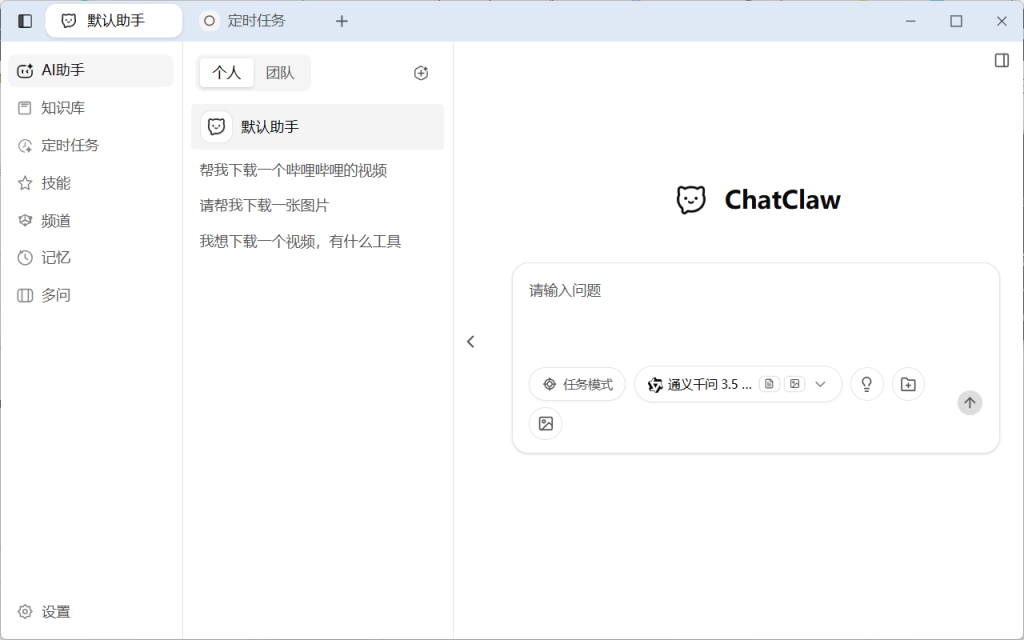Click the image upload icon below input
Image resolution: width=1024 pixels, height=640 pixels.
pos(546,423)
